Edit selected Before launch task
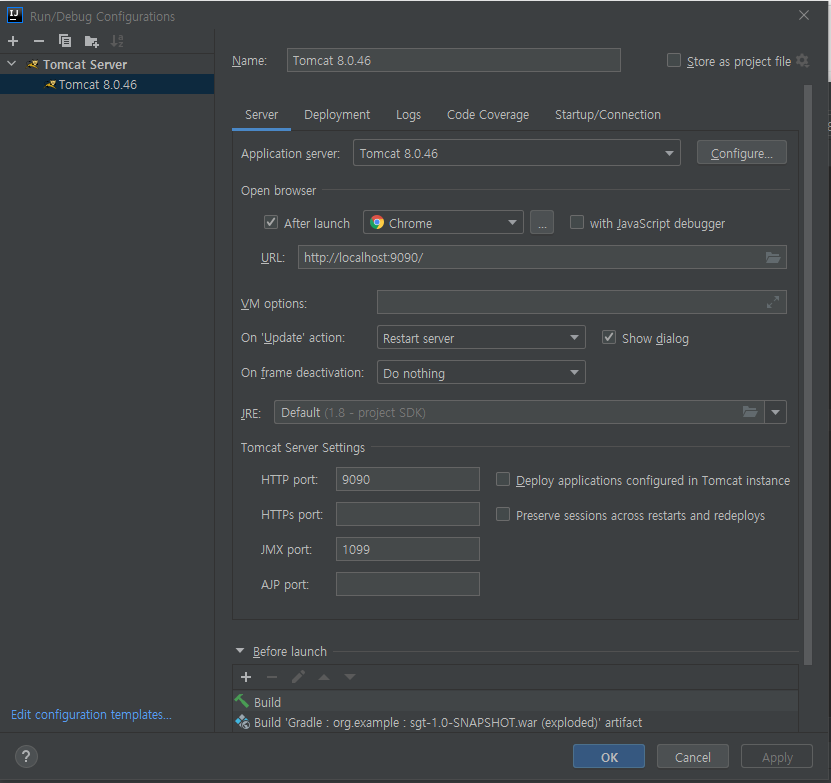This screenshot has height=783, width=831. point(298,677)
